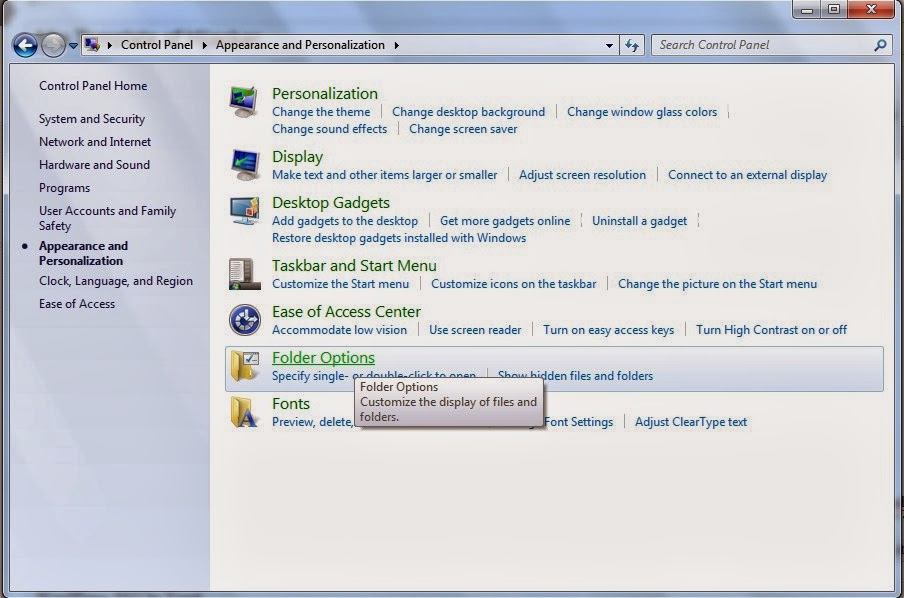Click Connect to an external display

(747, 175)
